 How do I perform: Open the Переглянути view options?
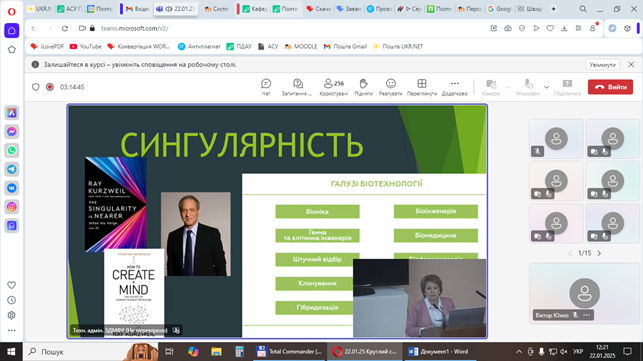(422, 87)
